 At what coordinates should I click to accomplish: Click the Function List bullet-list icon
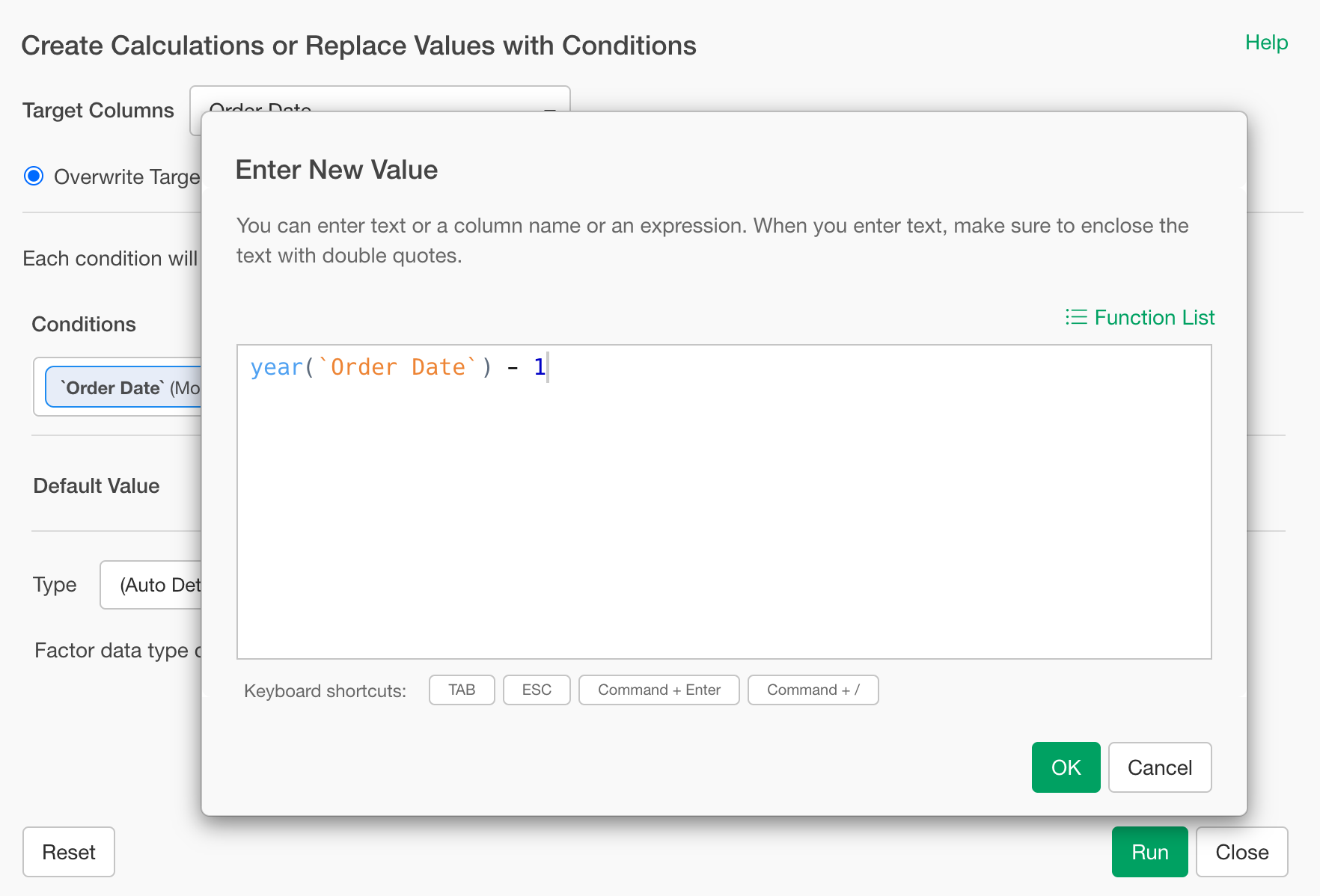(x=1075, y=317)
